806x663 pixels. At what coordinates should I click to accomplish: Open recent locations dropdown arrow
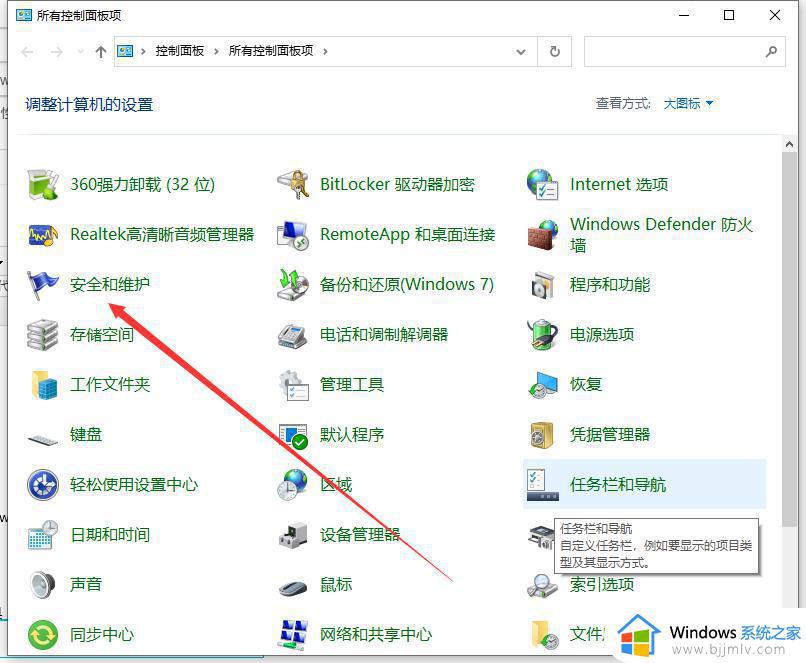coord(80,51)
